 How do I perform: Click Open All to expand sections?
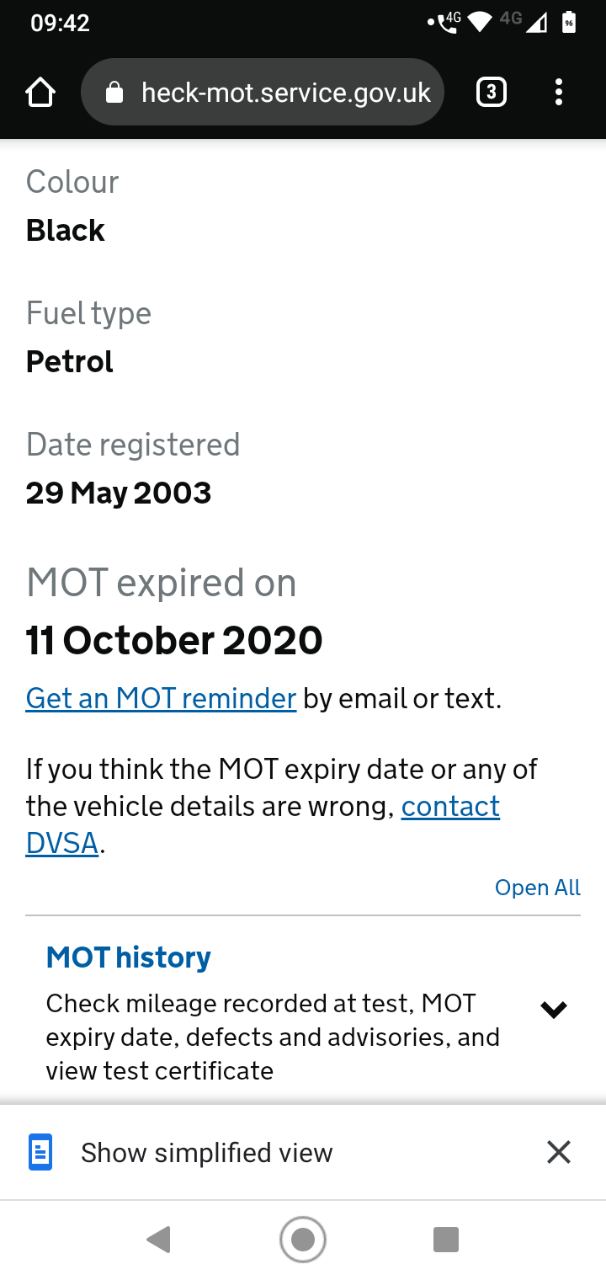point(538,888)
